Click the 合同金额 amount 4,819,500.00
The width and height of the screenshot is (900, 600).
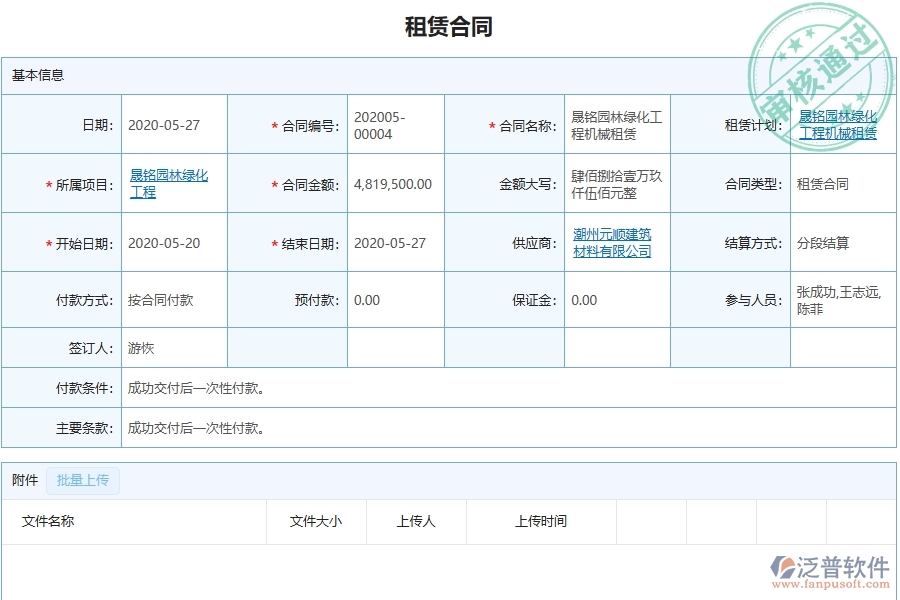tap(393, 183)
